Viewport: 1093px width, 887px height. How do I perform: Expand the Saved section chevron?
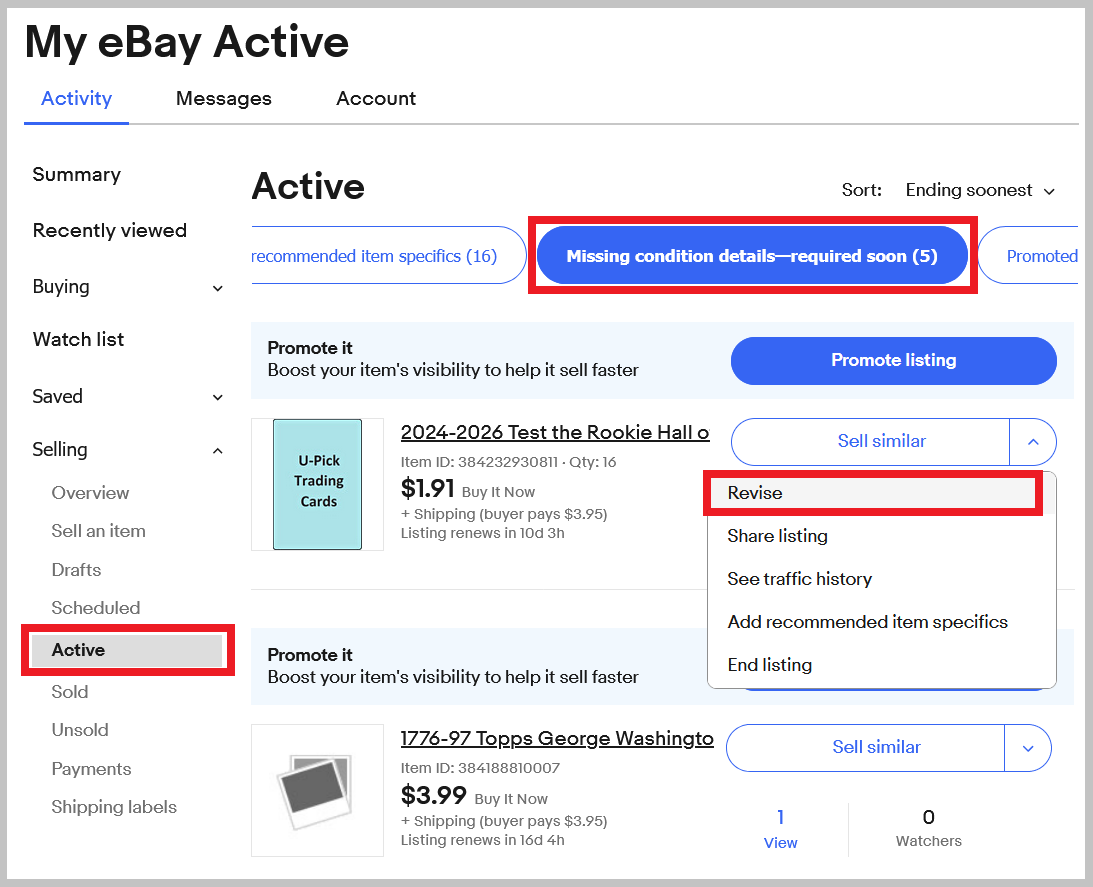pos(217,397)
